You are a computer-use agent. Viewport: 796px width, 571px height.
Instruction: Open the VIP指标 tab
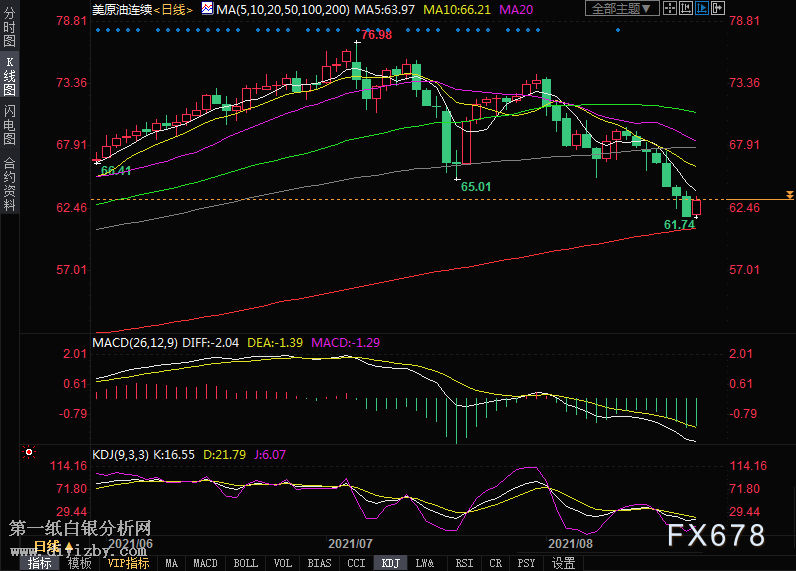click(x=128, y=563)
